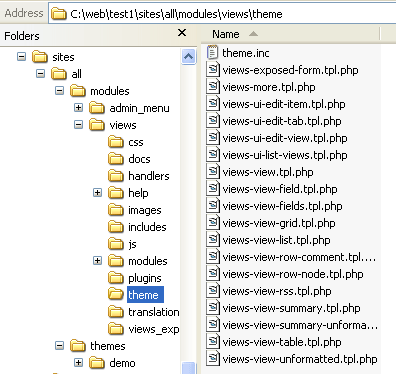Viewport: 396px width, 374px height.
Task: Click the Address bar path field
Action: point(222,14)
